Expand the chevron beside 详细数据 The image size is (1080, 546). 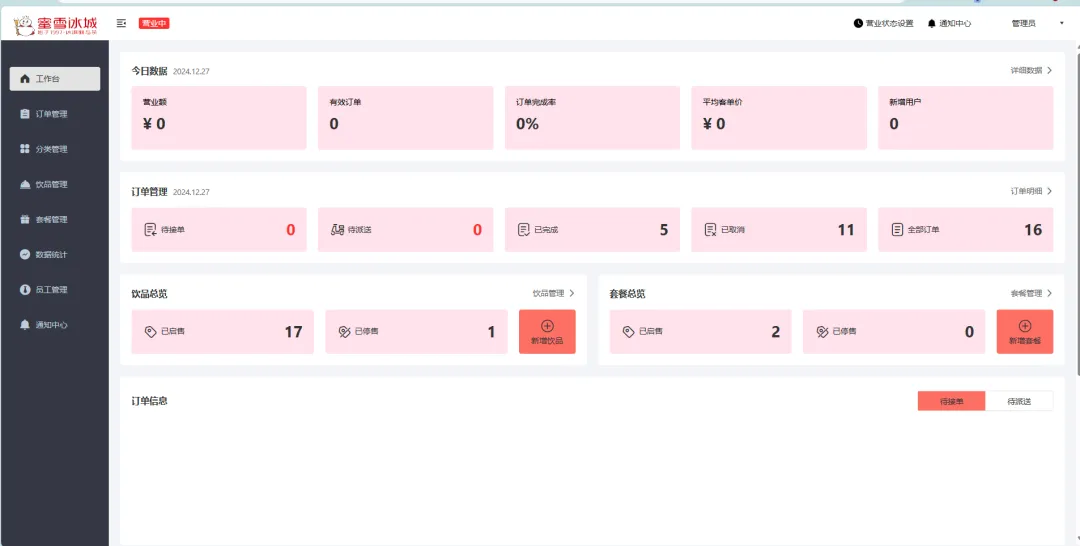tap(1050, 70)
